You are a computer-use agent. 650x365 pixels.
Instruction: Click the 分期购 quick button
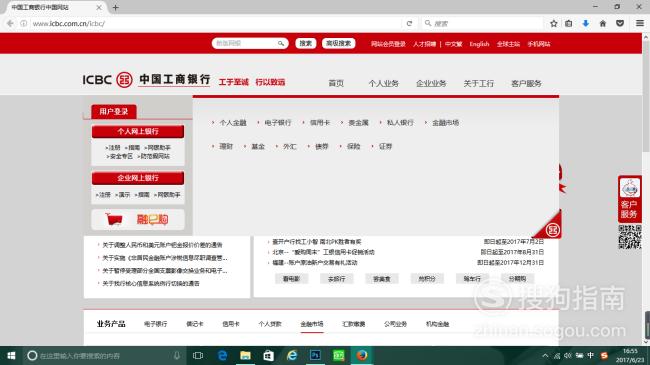pos(517,279)
